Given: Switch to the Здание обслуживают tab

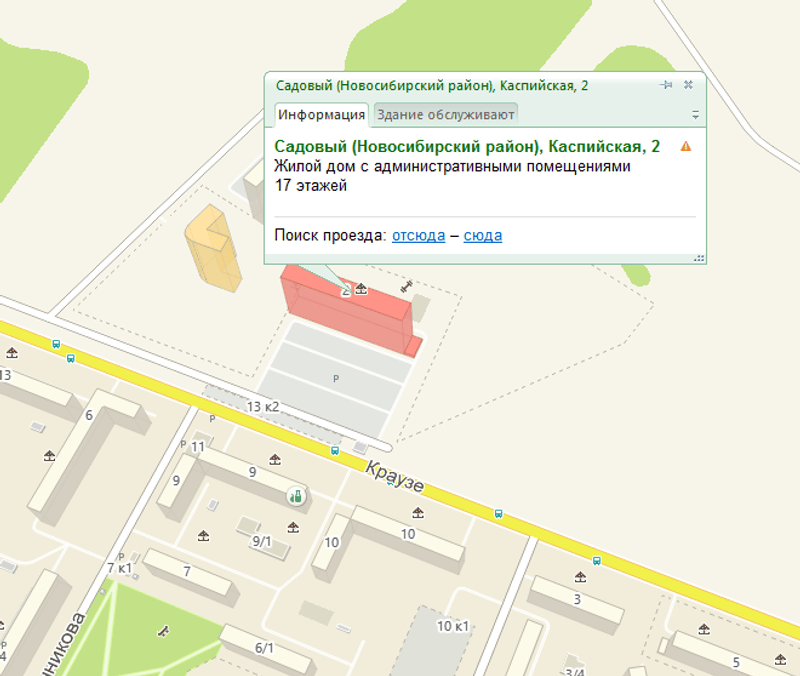Looking at the screenshot, I should pos(445,114).
